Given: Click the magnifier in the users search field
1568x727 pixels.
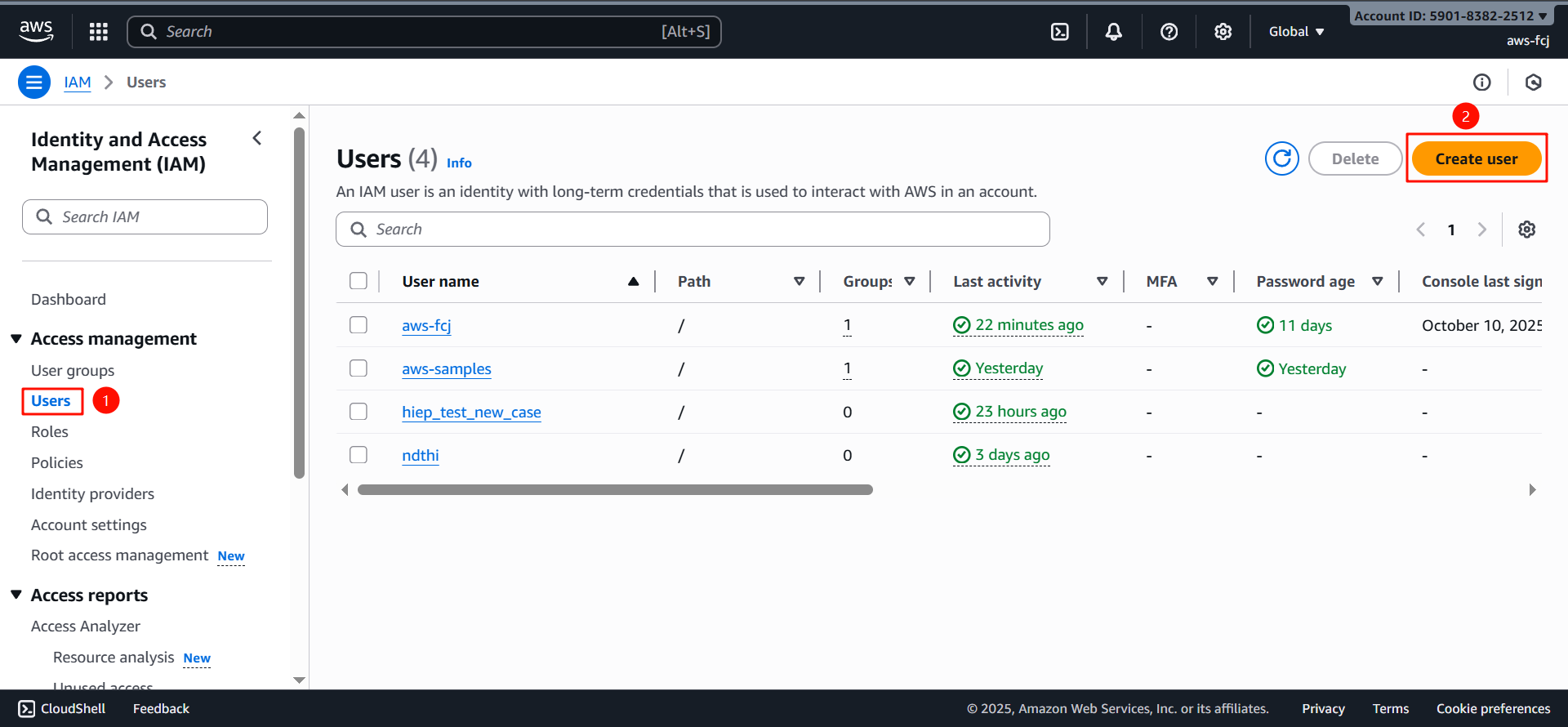Looking at the screenshot, I should click(x=358, y=230).
